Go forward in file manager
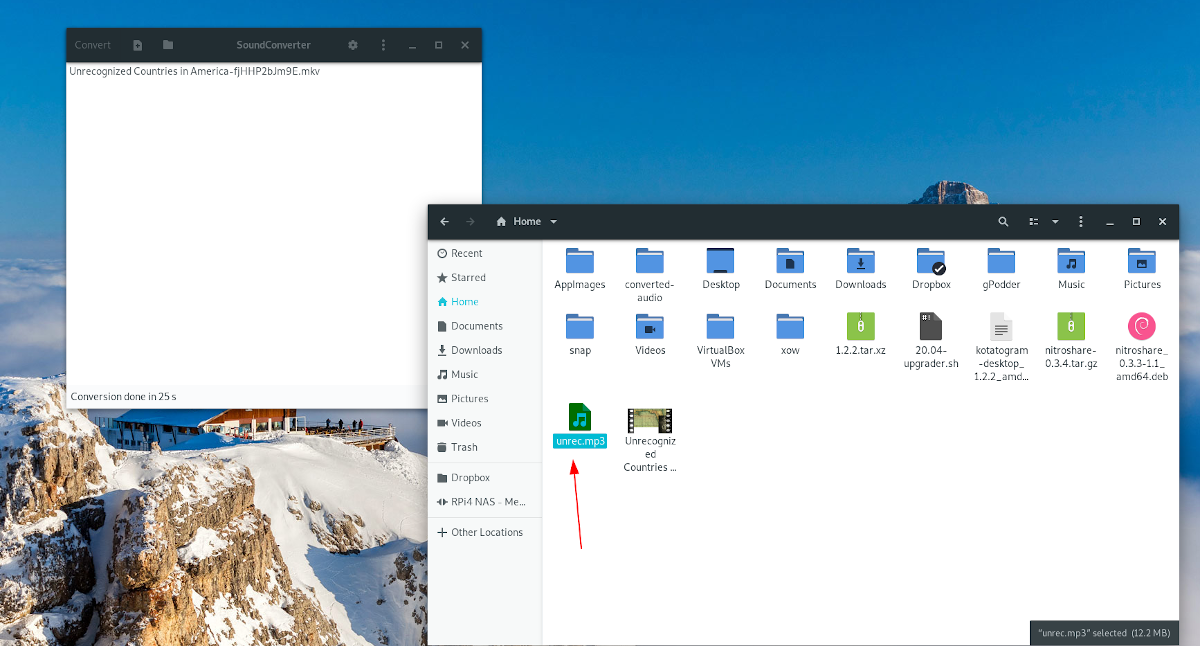 tap(470, 221)
